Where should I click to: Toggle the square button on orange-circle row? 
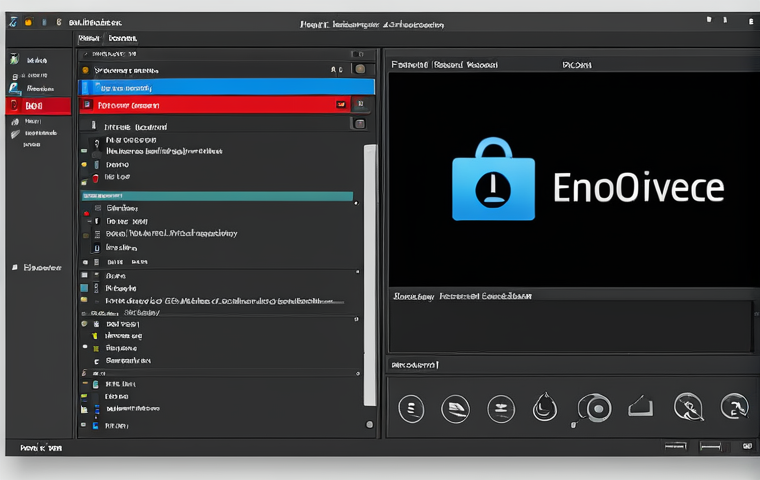coord(360,69)
